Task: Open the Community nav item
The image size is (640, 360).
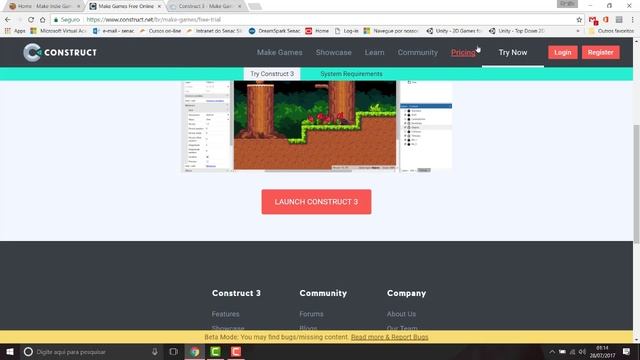Action: coord(418,52)
